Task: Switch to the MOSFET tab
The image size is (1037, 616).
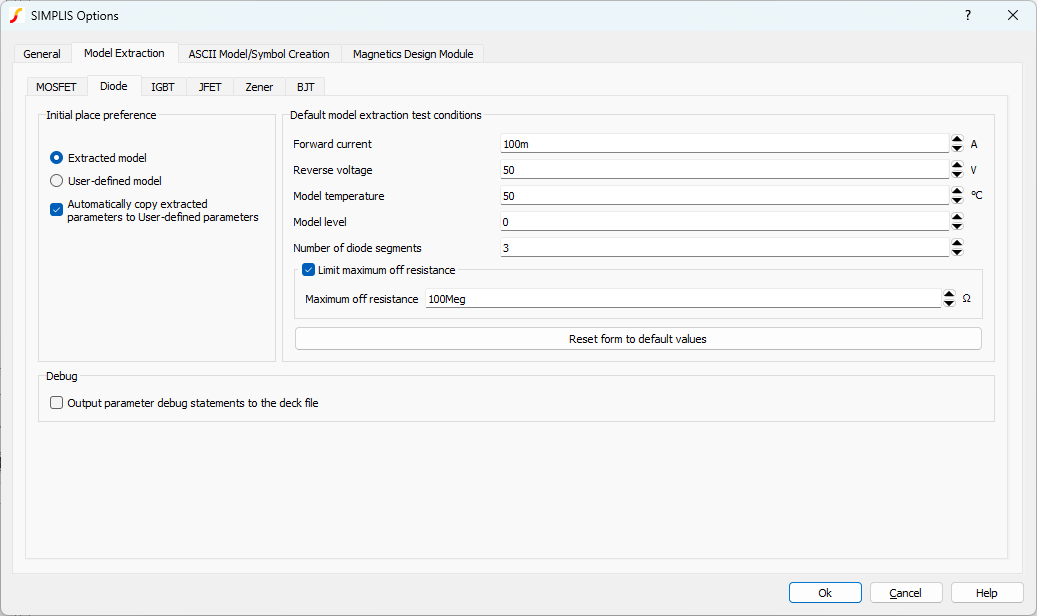Action: point(56,87)
